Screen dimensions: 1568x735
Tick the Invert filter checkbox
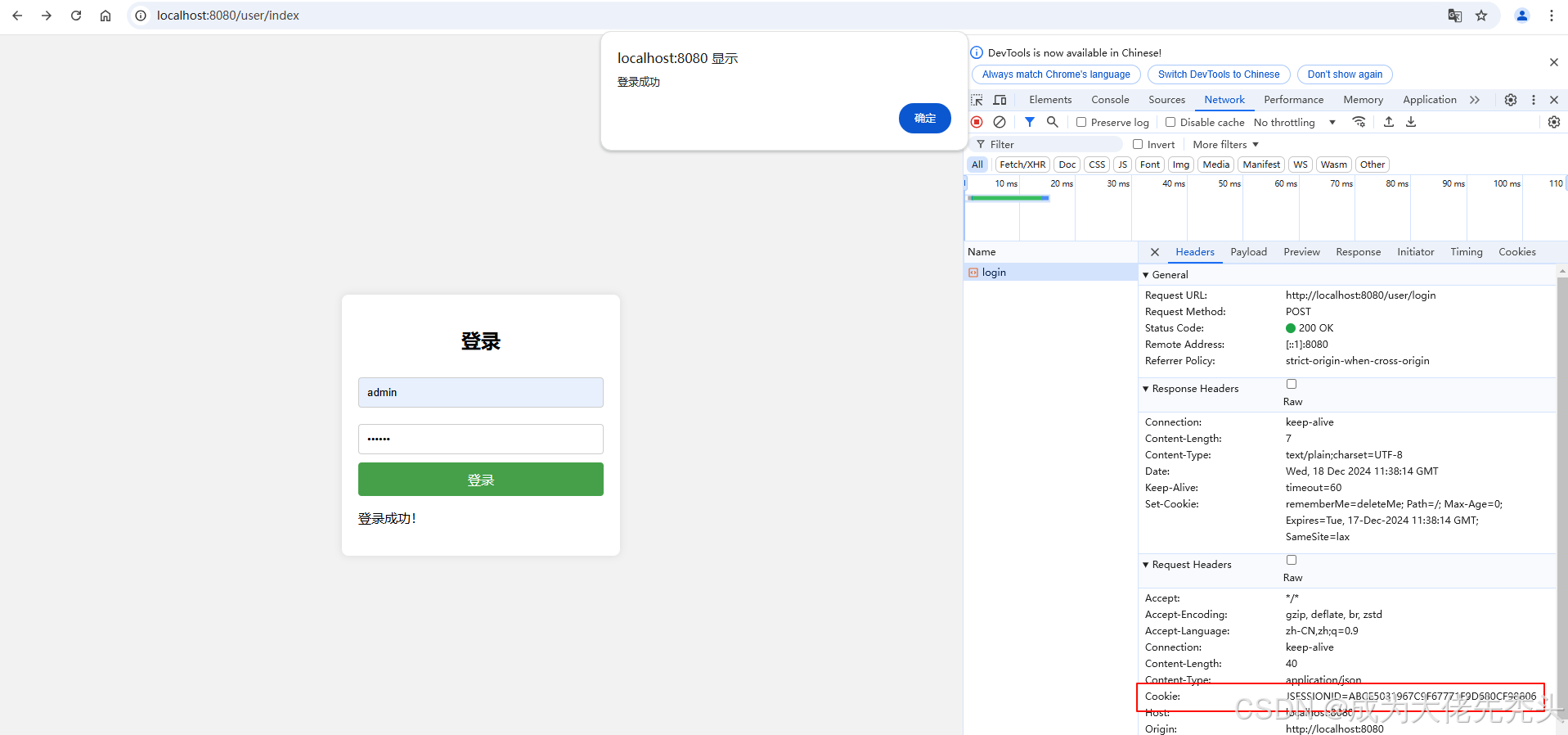1138,144
